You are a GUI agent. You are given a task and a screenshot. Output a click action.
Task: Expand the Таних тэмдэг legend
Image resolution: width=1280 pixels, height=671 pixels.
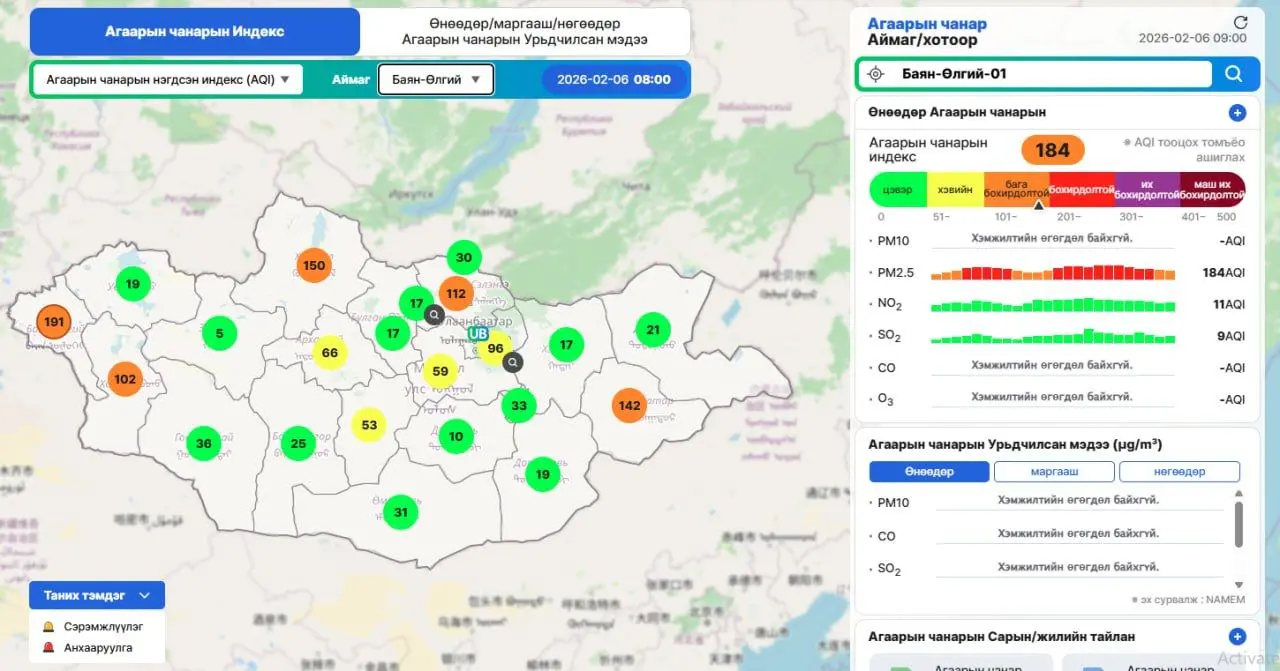point(97,595)
